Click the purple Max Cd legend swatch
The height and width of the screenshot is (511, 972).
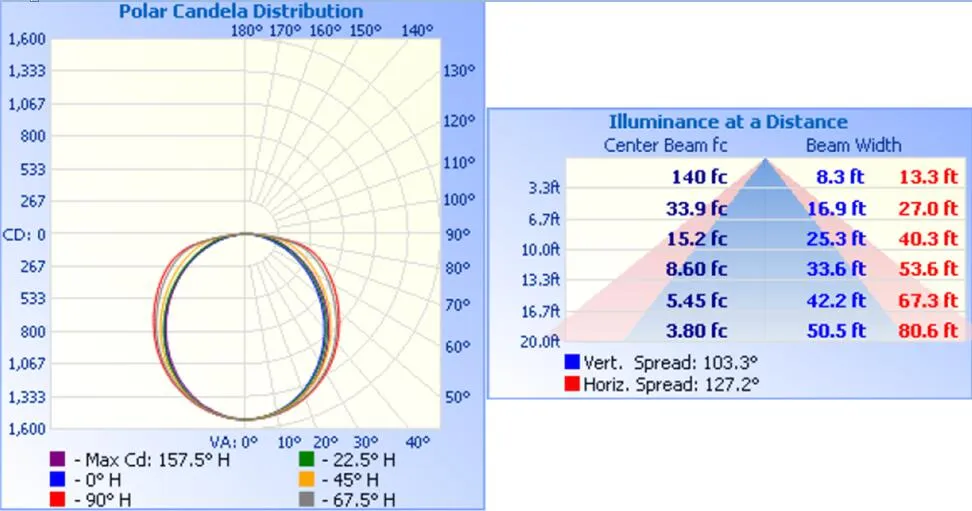coord(57,460)
